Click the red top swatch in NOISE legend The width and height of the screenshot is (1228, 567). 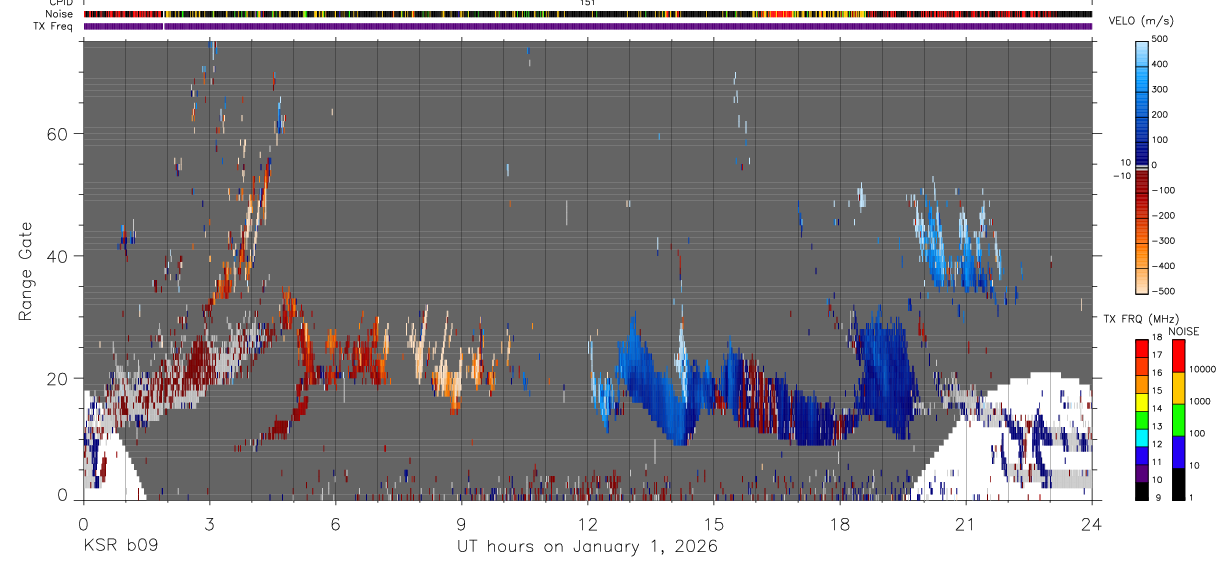(x=1178, y=356)
